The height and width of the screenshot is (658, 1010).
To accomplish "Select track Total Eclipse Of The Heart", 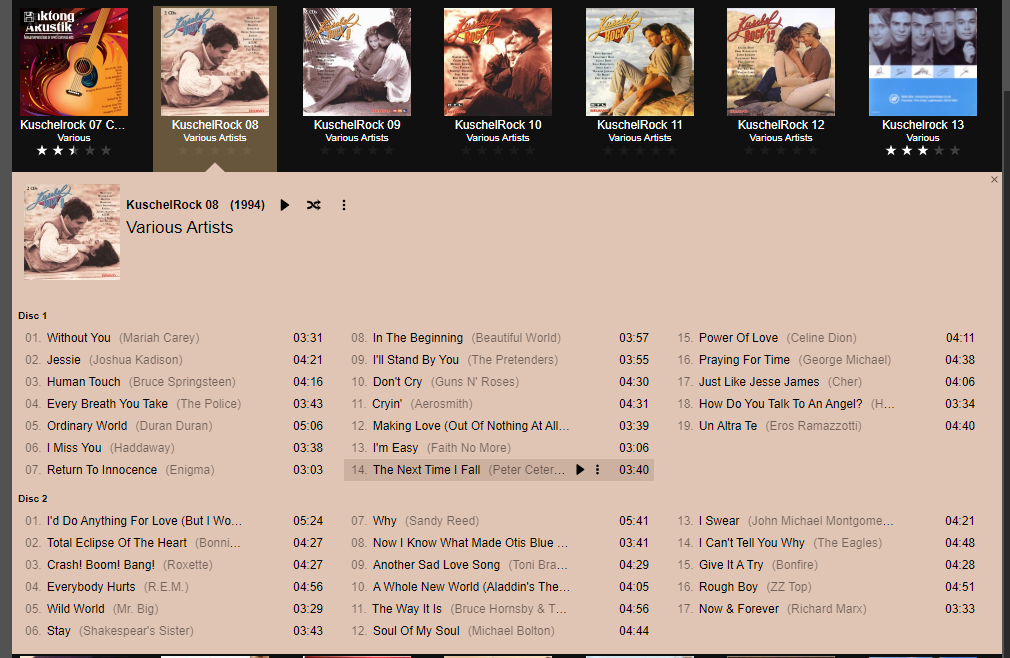I will click(173, 543).
